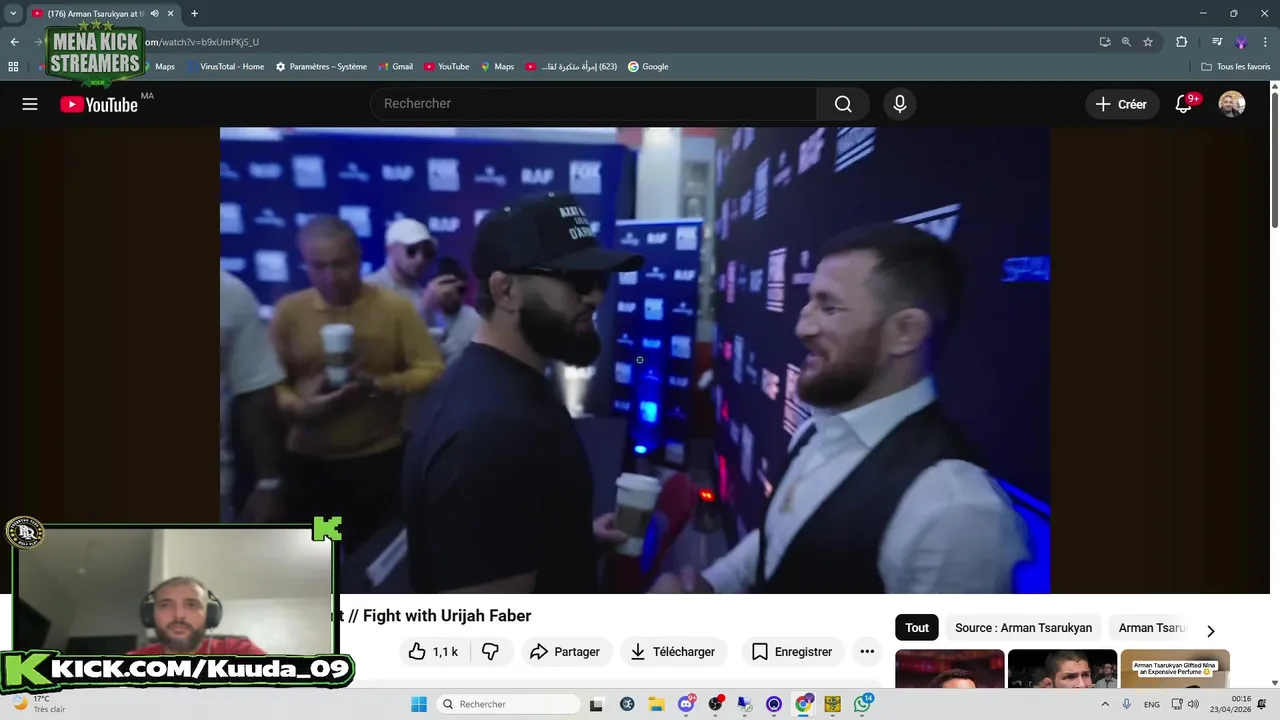
Task: Open the VirusTotal - Home bookmark
Action: pos(224,66)
